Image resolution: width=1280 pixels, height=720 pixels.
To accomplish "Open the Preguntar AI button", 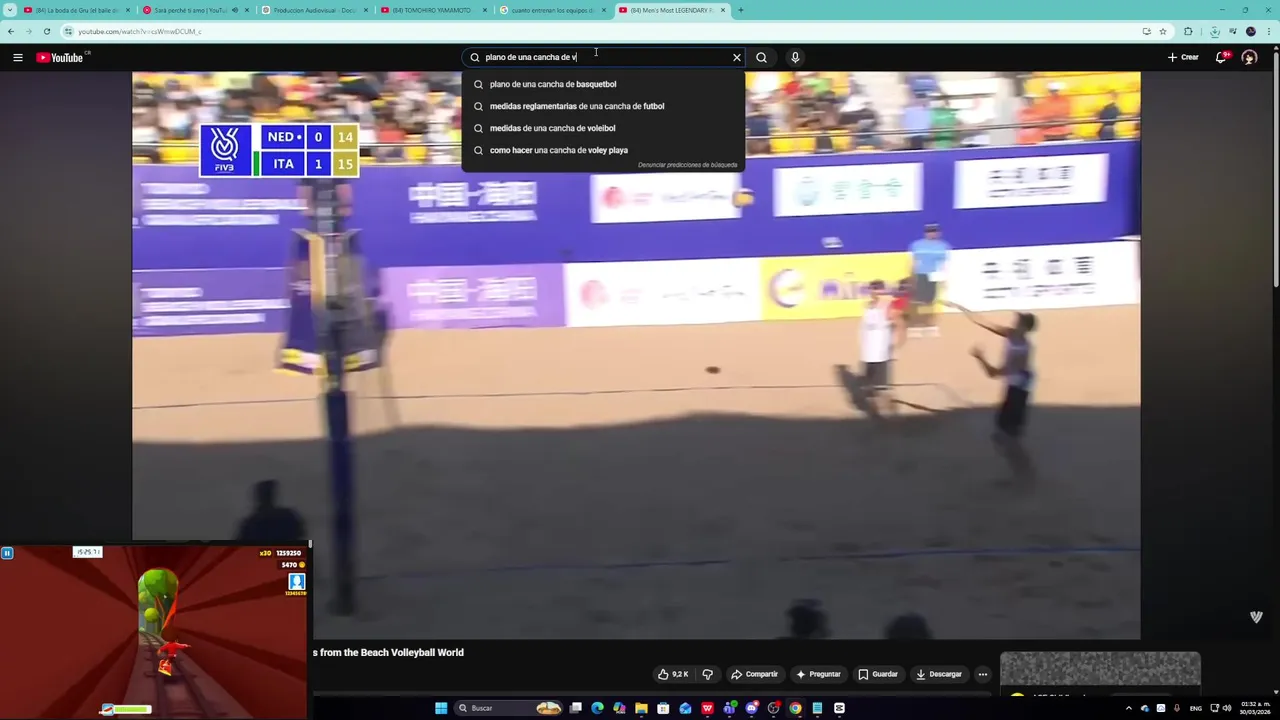I will pos(818,674).
